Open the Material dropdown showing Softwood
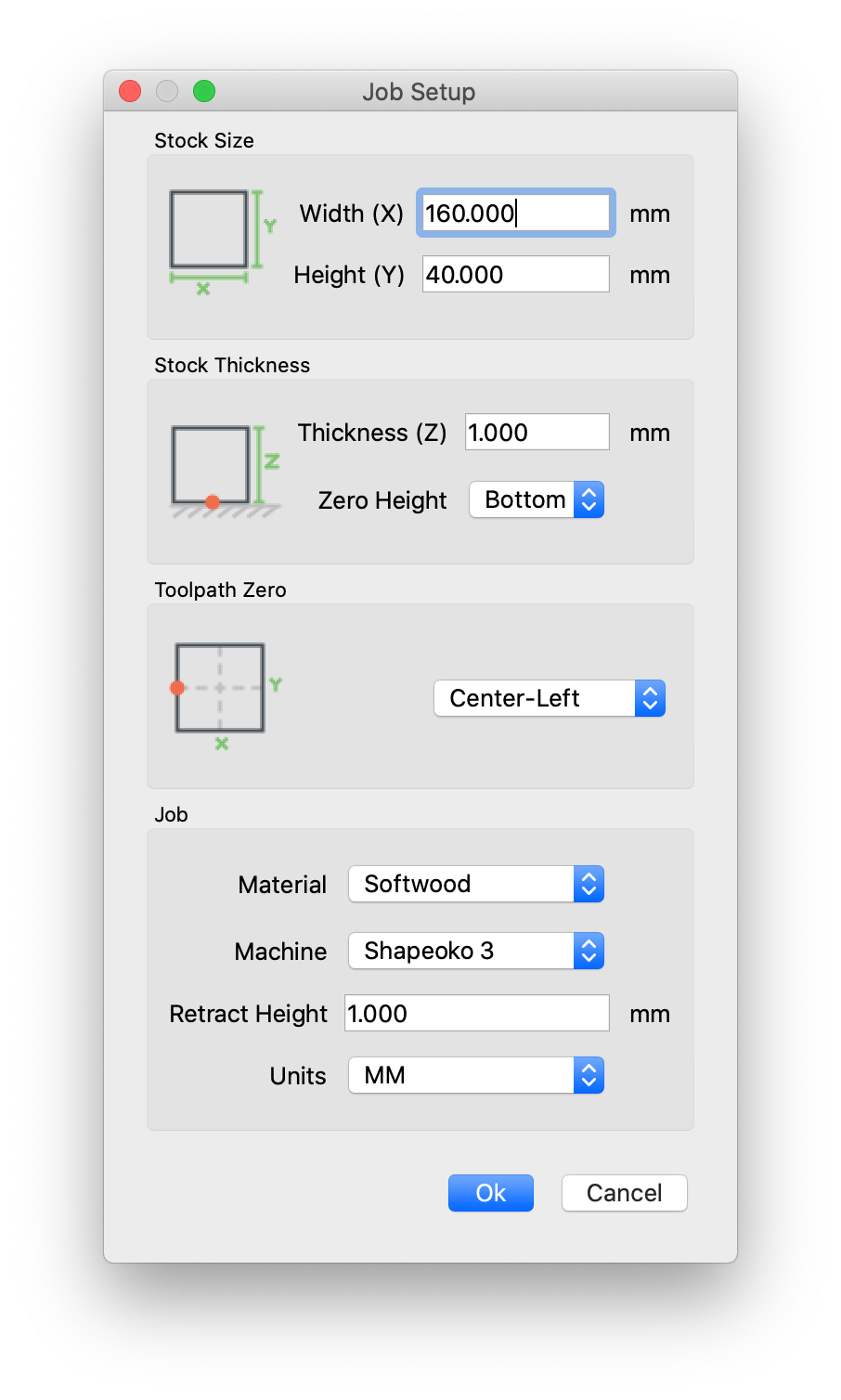 476,884
